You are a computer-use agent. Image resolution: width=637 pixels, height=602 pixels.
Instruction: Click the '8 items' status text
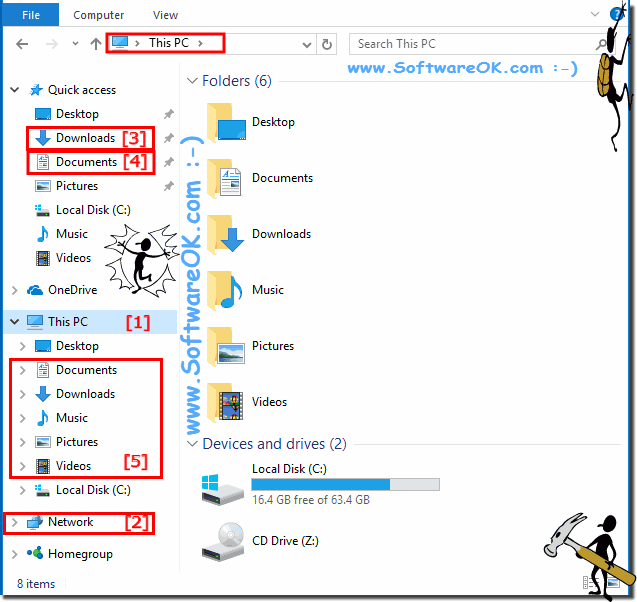[36, 584]
